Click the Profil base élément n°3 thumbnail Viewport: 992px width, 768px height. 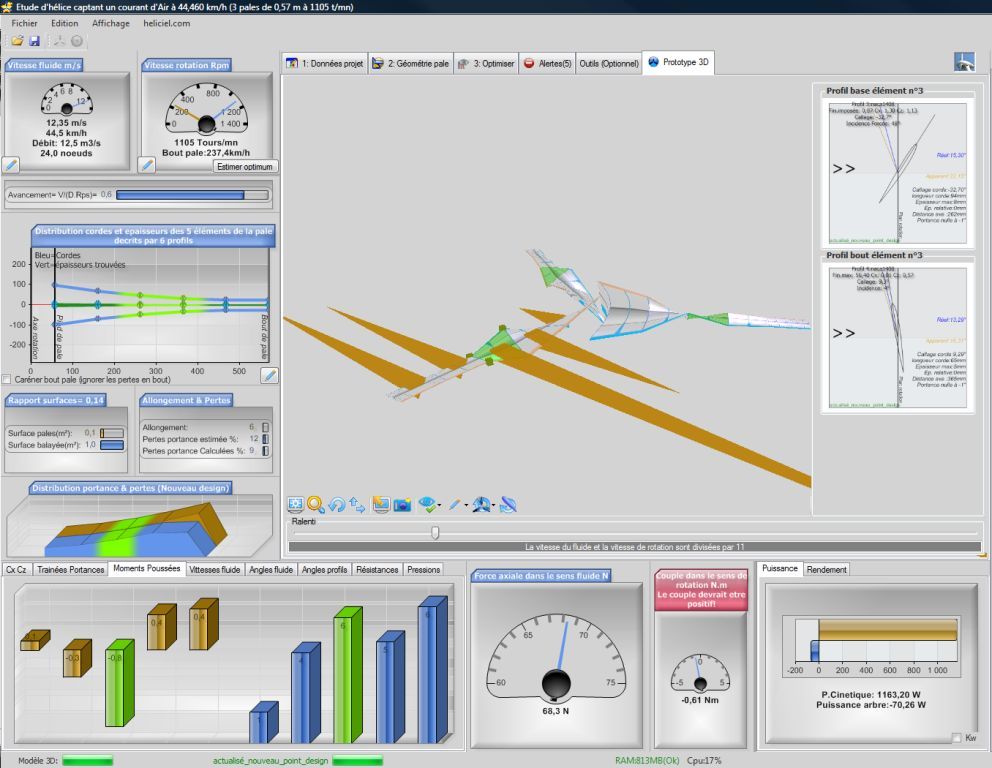pyautogui.click(x=898, y=173)
